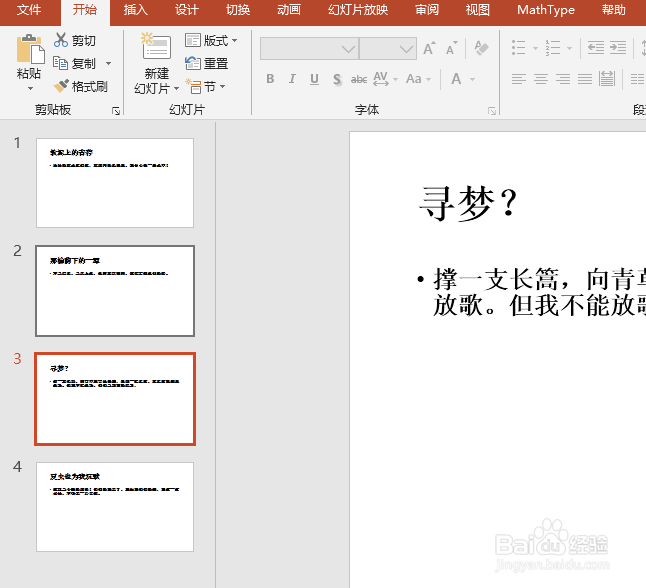
Task: Expand the font color dropdown arrow
Action: 472,79
